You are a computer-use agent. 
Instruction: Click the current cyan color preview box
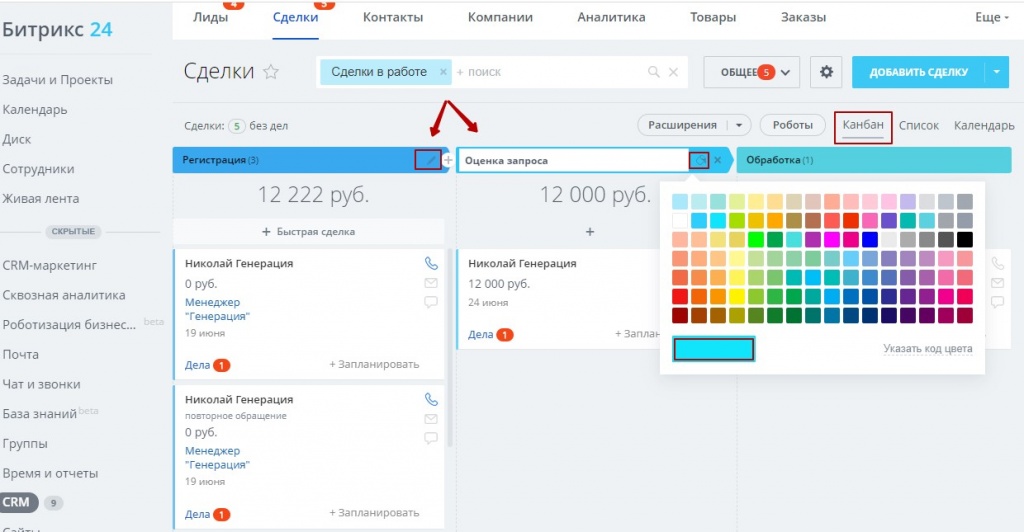(x=713, y=349)
